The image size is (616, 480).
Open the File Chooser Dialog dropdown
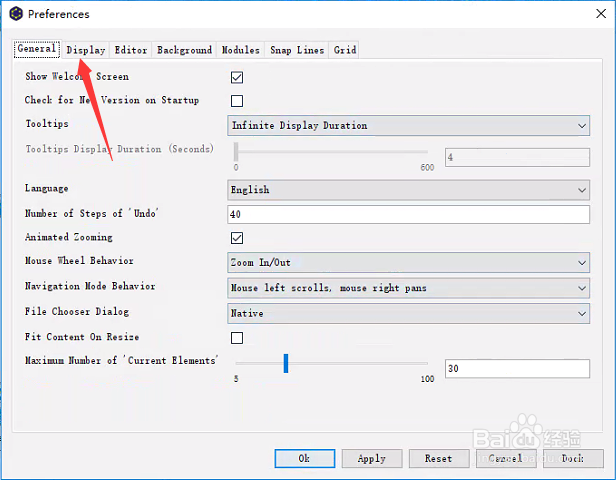(x=408, y=313)
